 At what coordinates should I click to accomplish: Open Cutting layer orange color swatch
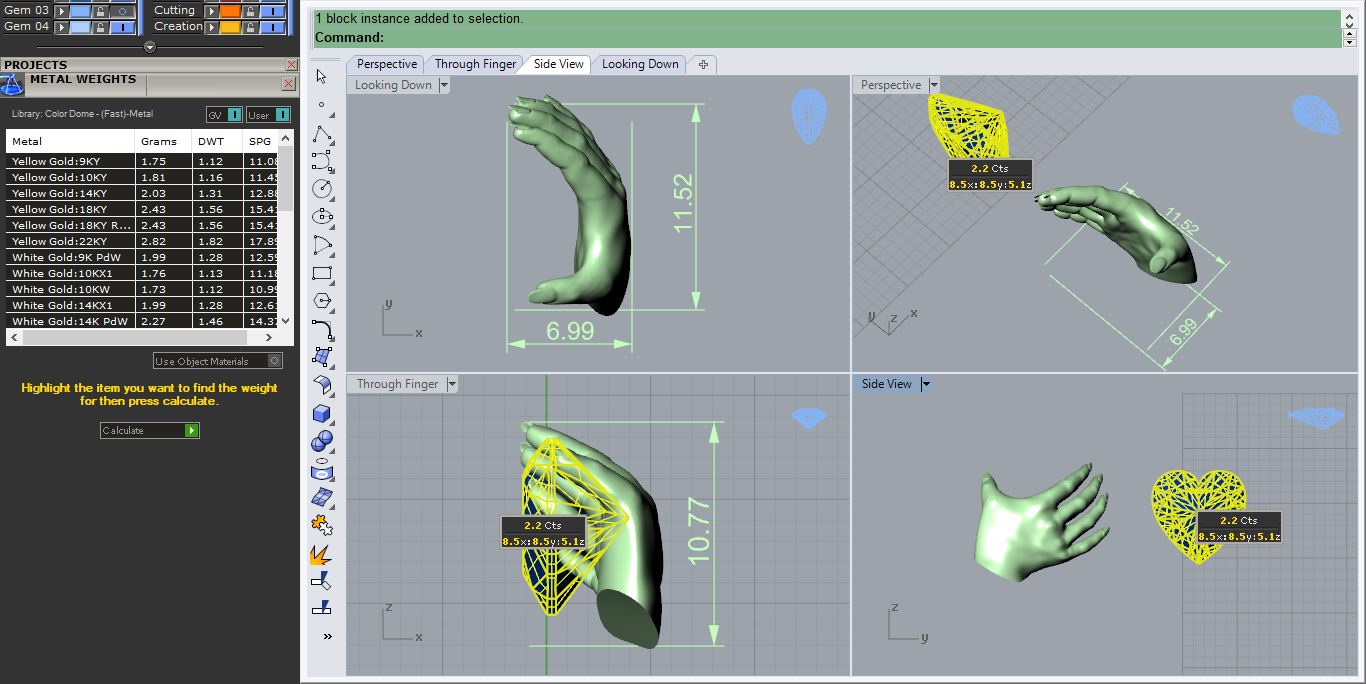point(230,11)
